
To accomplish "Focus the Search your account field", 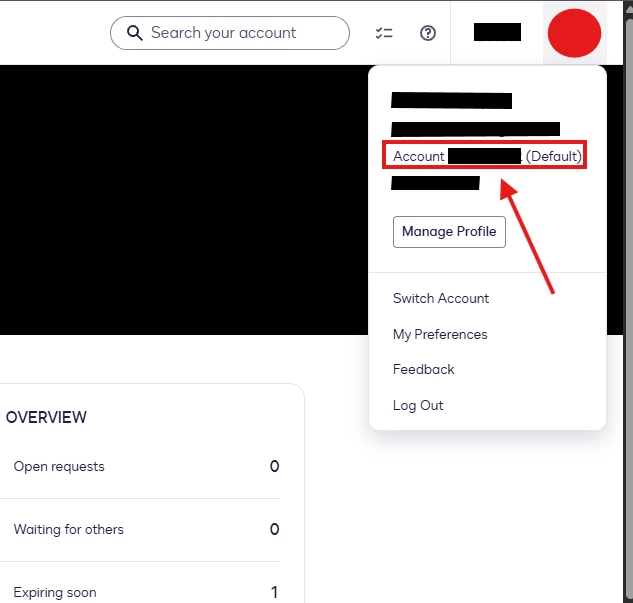I will 230,33.
